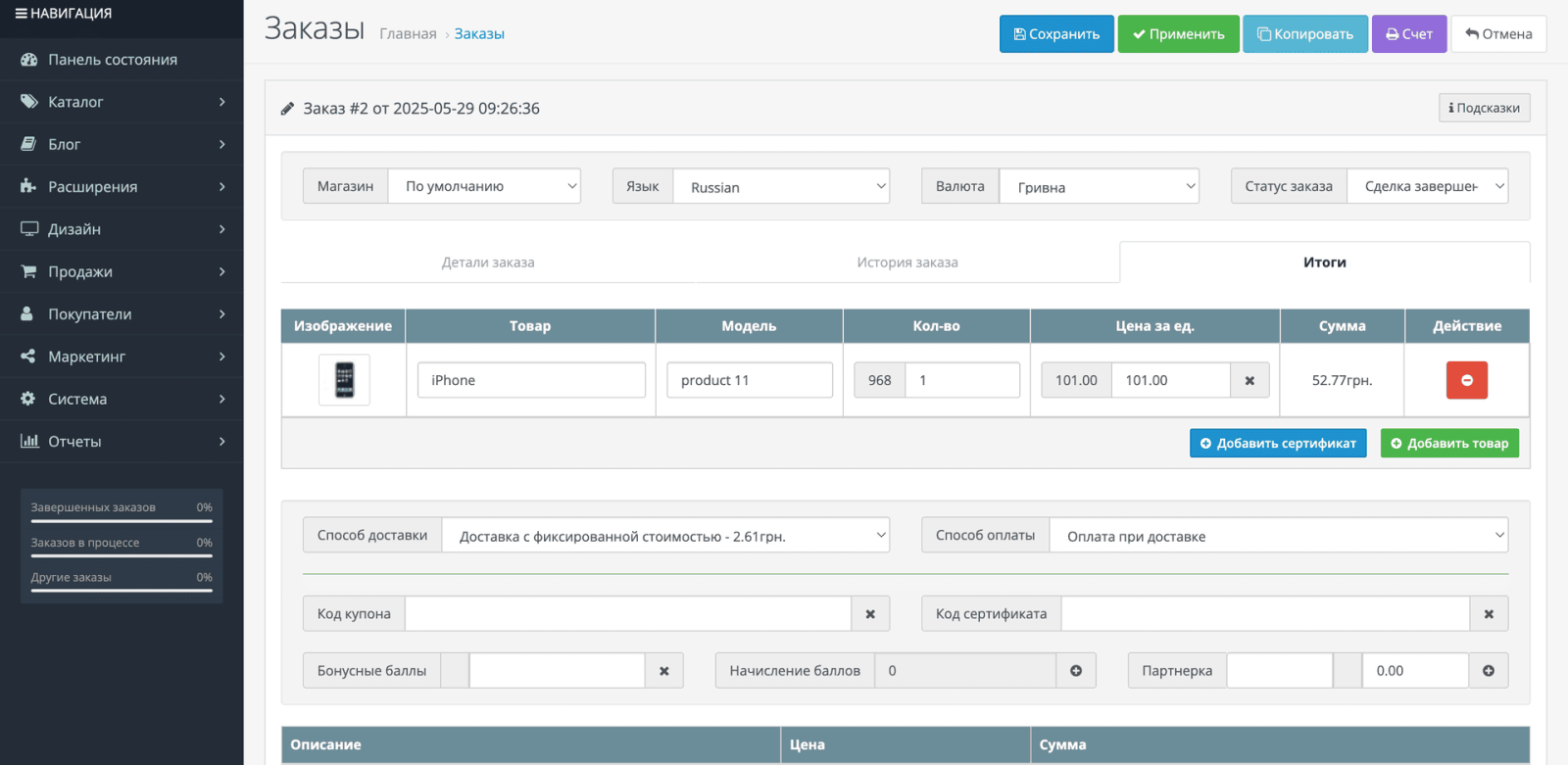Click the Сохранить button
The width and height of the screenshot is (1568, 766).
tap(1056, 34)
